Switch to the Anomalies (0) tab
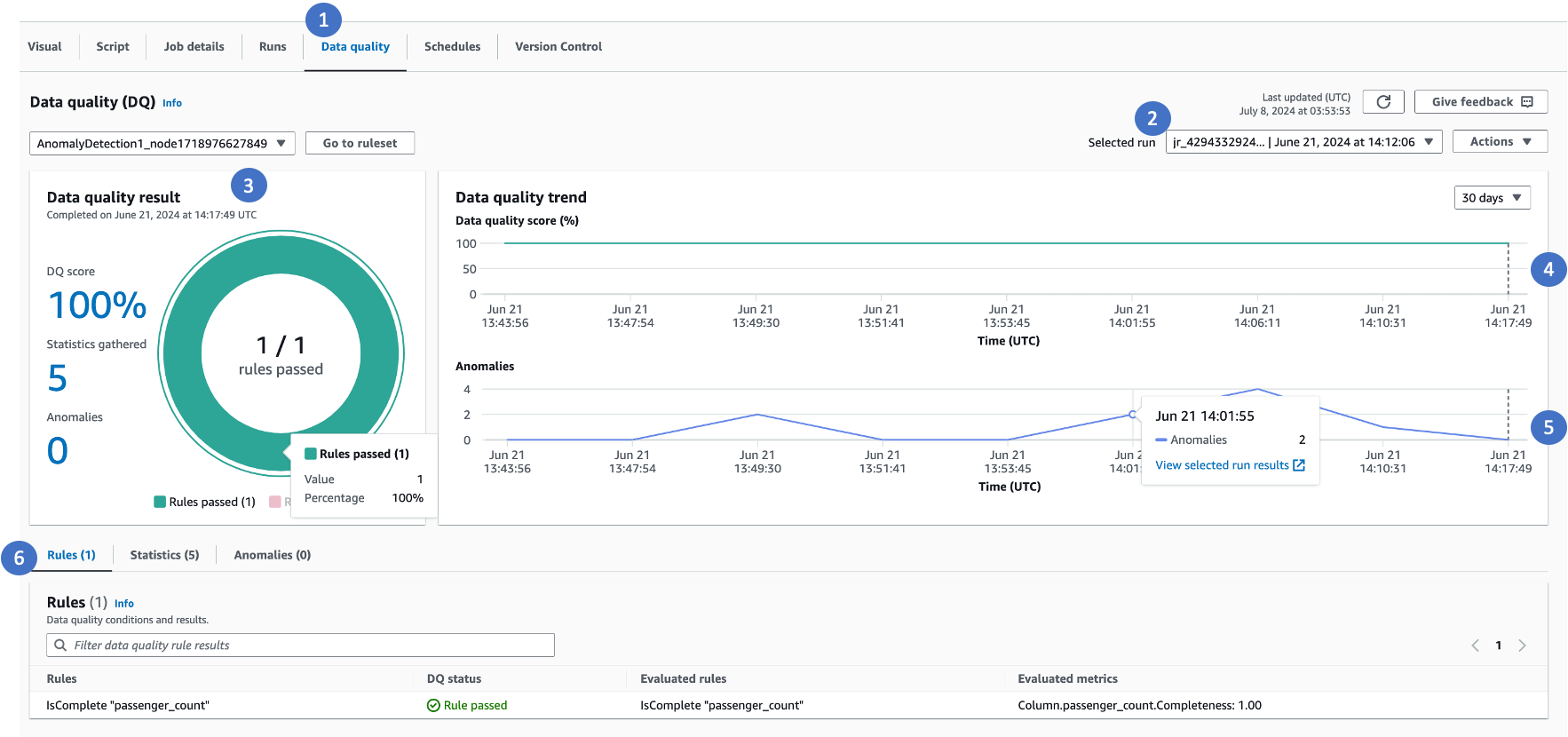The width and height of the screenshot is (1568, 737). [x=272, y=555]
